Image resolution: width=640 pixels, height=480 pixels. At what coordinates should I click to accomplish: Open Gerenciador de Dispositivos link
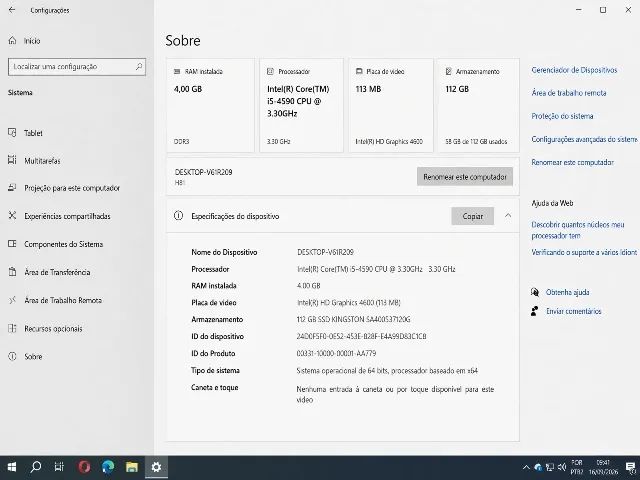pyautogui.click(x=574, y=70)
